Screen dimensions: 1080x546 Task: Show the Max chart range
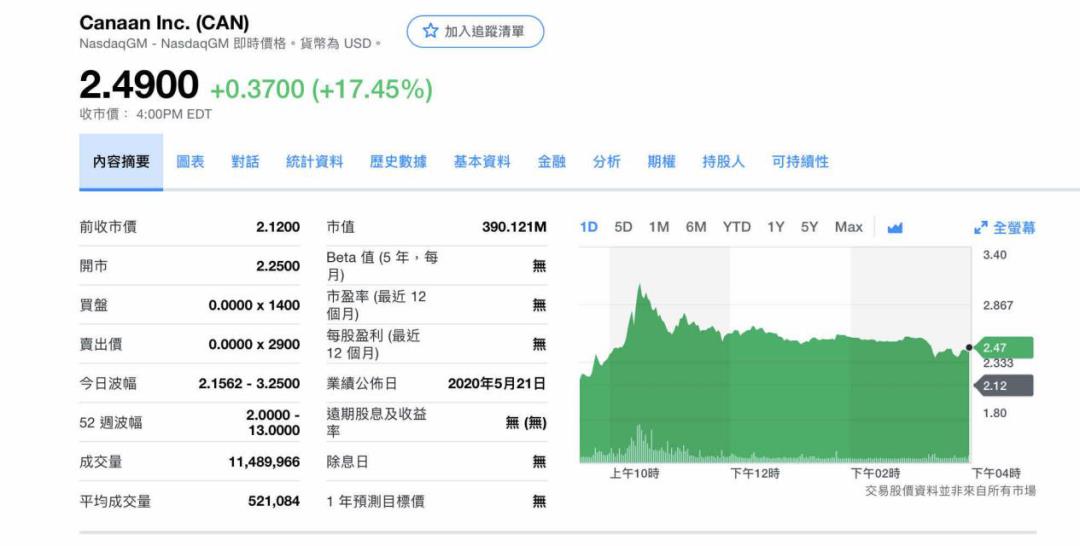click(848, 227)
